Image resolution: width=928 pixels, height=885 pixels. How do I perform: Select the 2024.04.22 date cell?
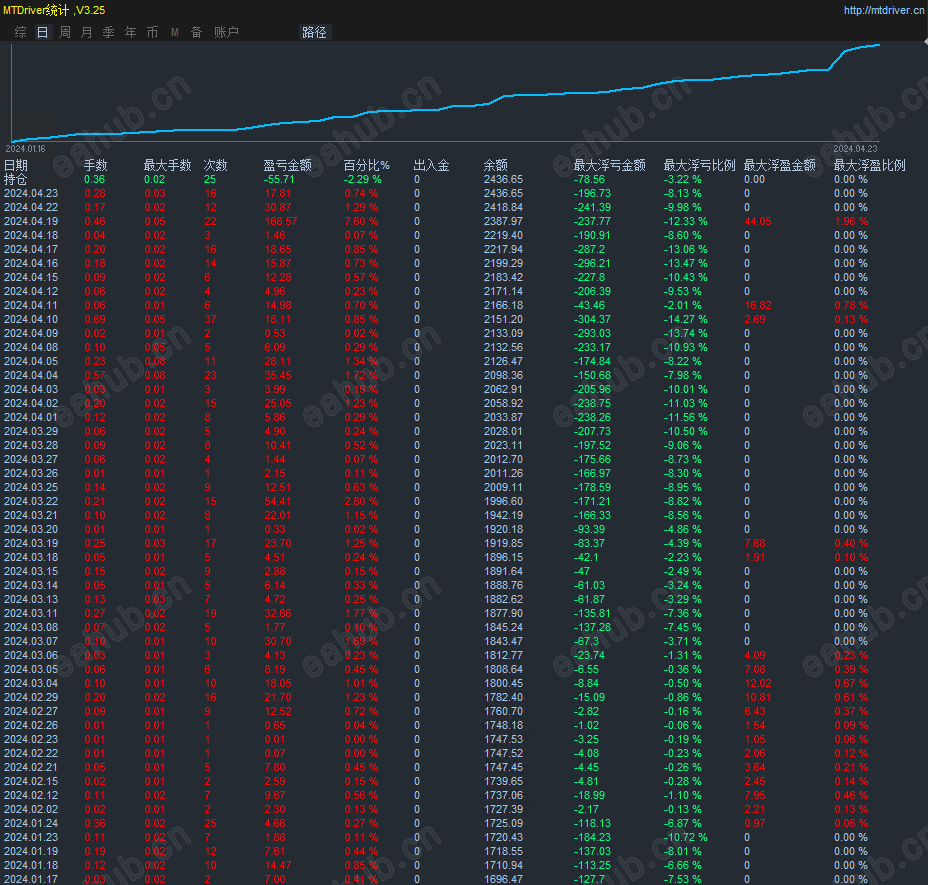tap(31, 207)
